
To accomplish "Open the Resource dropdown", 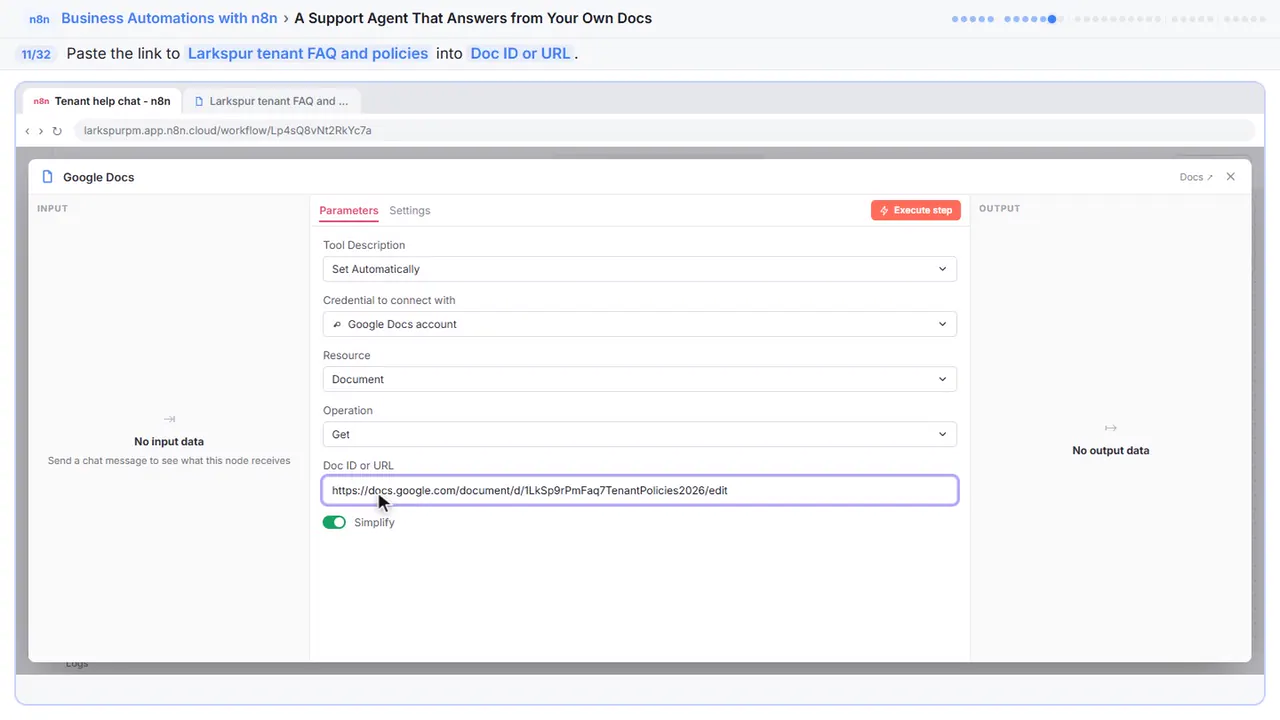I will pyautogui.click(x=639, y=379).
